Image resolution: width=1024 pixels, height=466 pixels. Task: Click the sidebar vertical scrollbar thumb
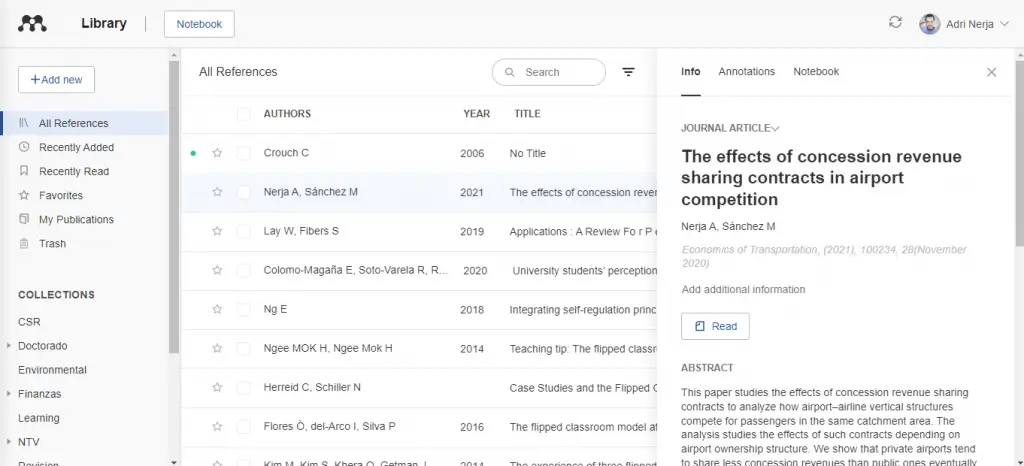[x=174, y=206]
